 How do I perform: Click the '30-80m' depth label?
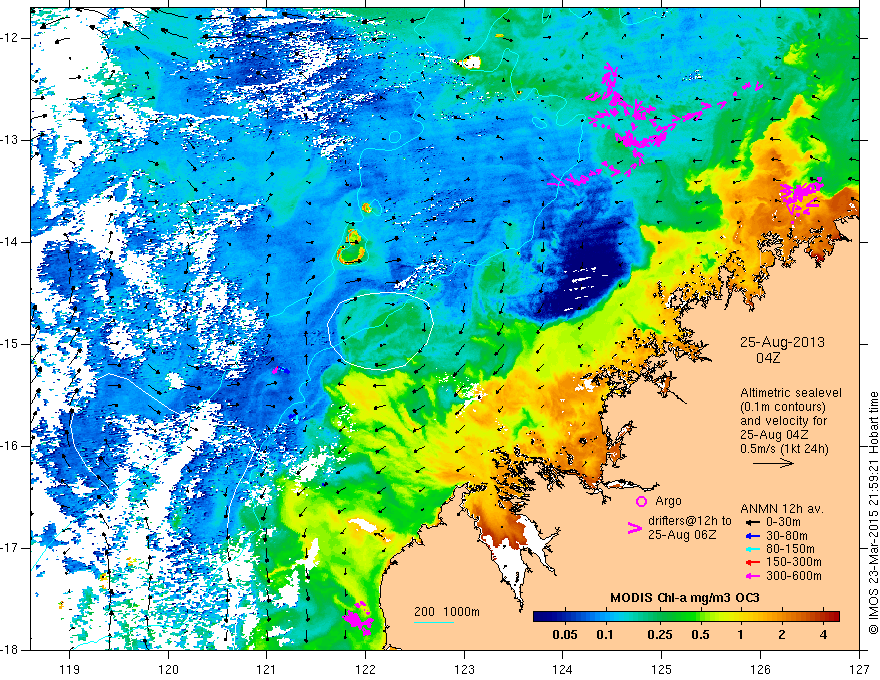pyautogui.click(x=787, y=536)
